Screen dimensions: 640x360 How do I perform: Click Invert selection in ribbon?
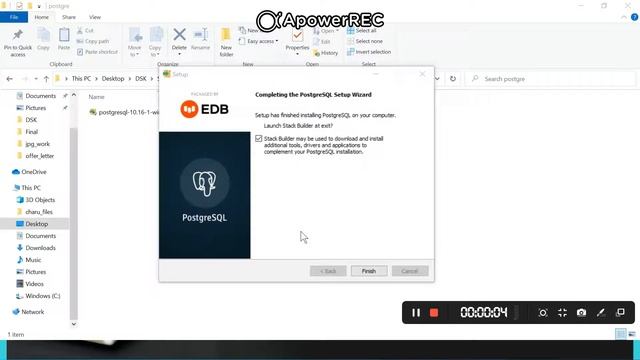369,52
